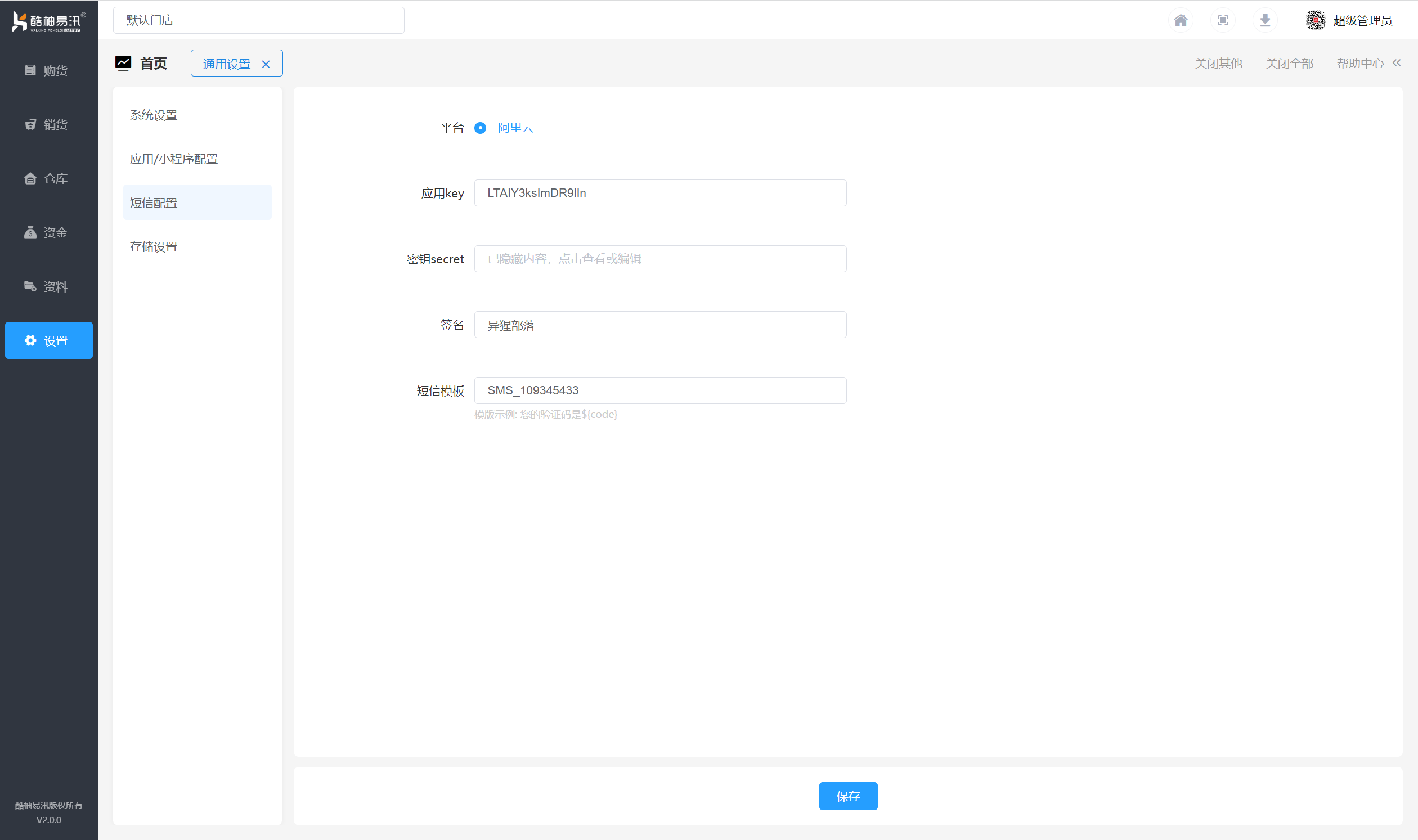
Task: Open the 资金 funds sidebar section
Action: (48, 232)
